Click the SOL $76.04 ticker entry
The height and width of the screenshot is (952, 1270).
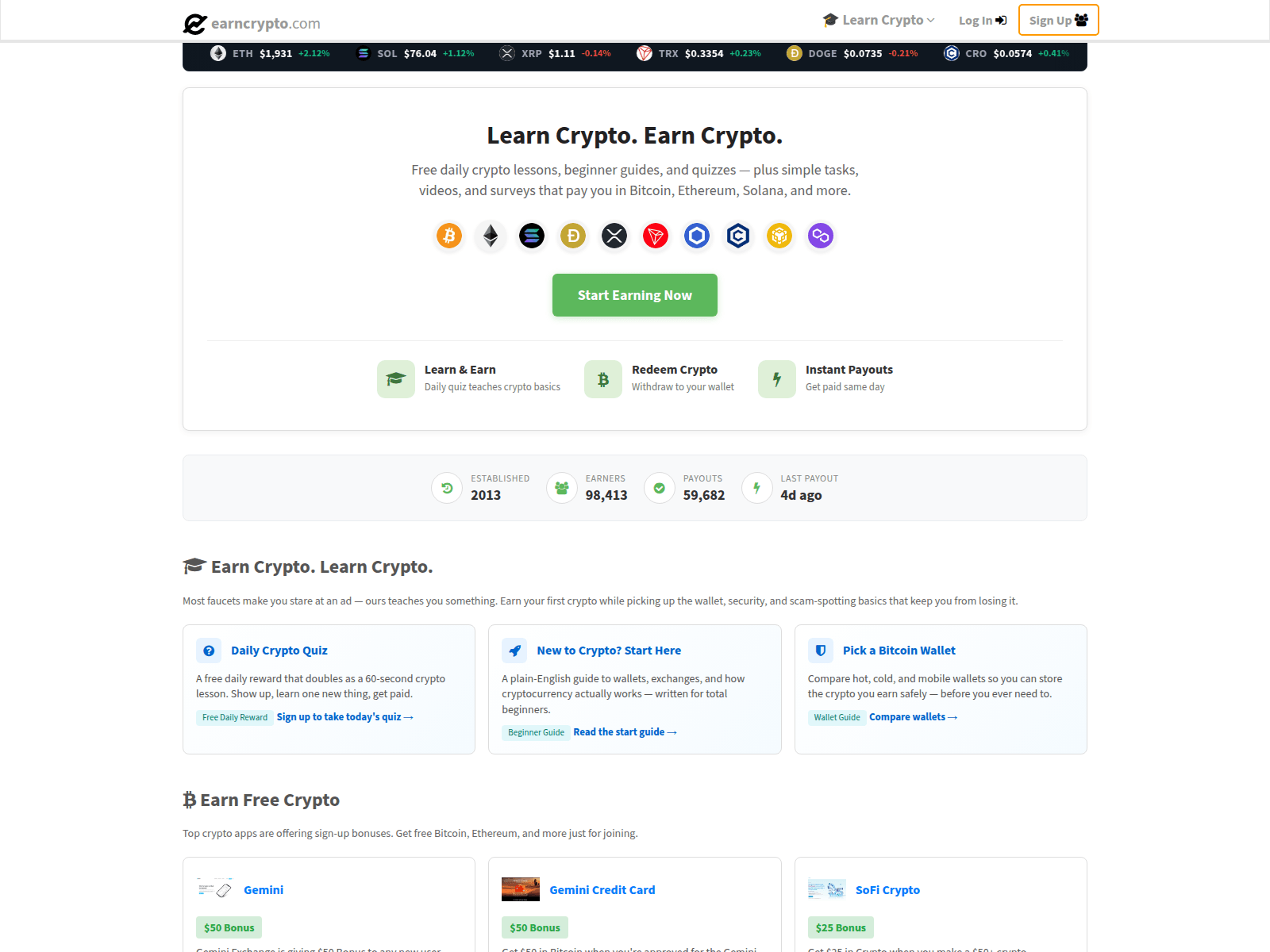pos(415,53)
